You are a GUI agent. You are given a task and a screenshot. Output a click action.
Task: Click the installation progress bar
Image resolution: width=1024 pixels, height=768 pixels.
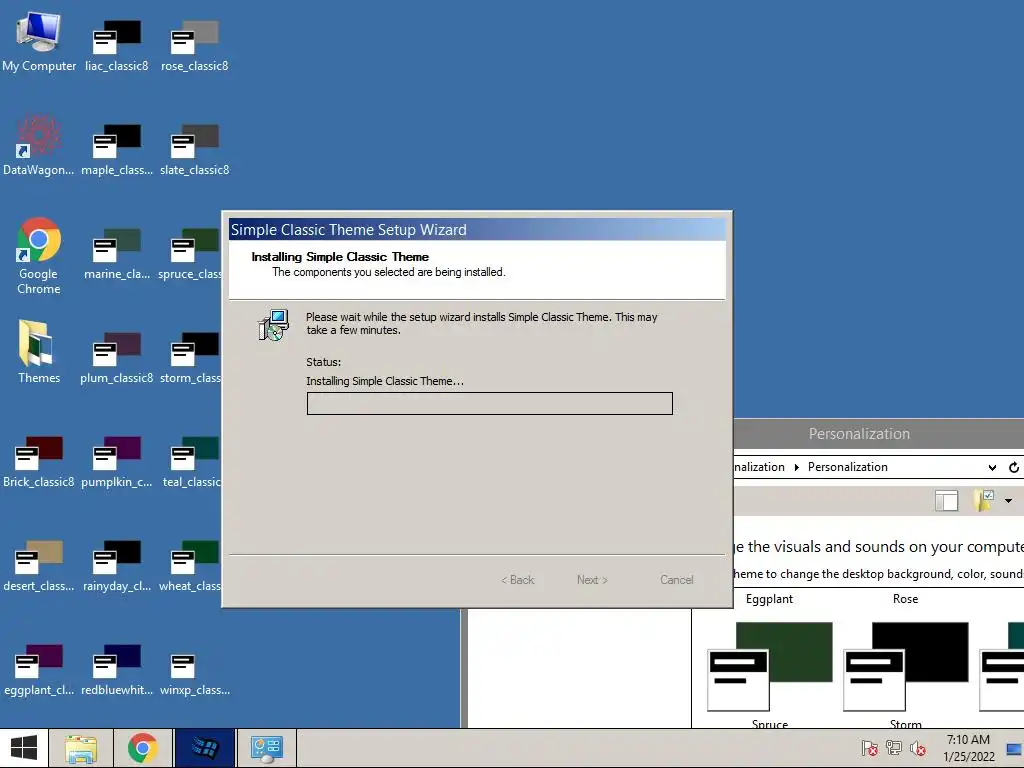[490, 404]
